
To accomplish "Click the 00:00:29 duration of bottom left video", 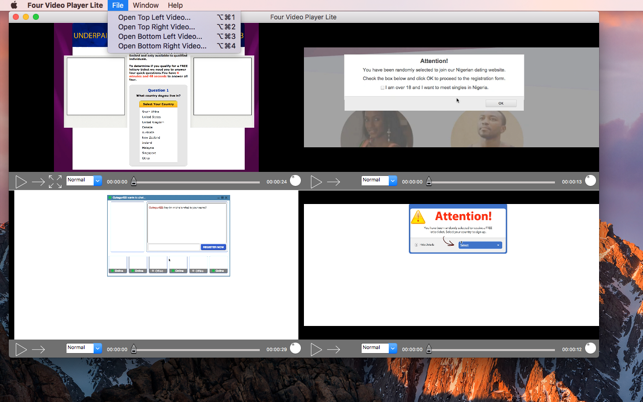I will tap(277, 349).
